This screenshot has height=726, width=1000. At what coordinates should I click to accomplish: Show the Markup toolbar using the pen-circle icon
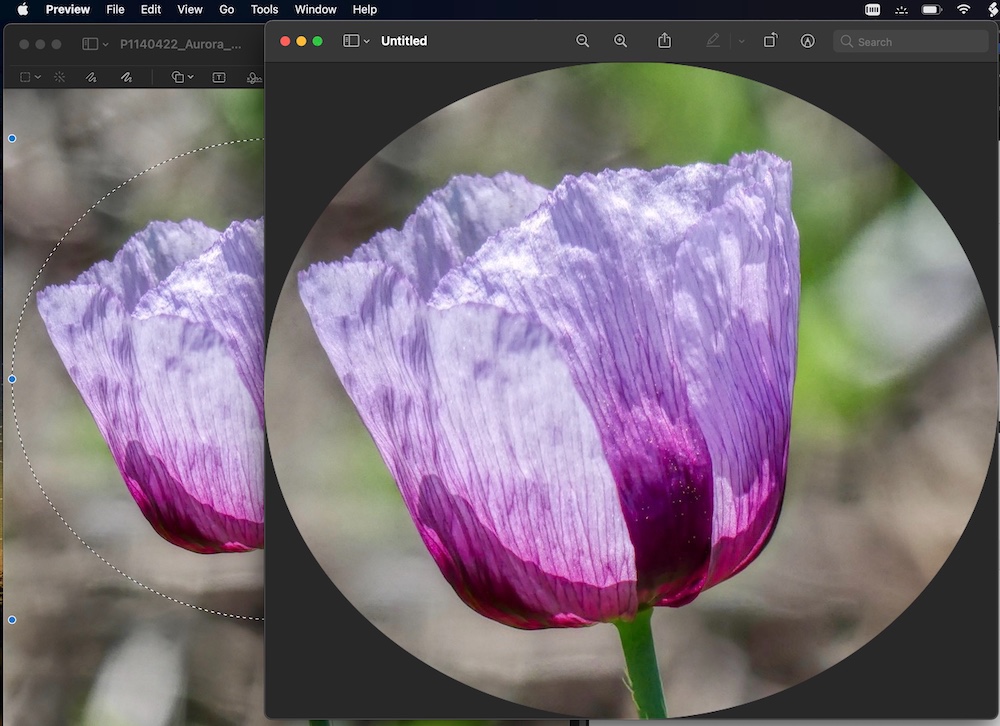[807, 41]
